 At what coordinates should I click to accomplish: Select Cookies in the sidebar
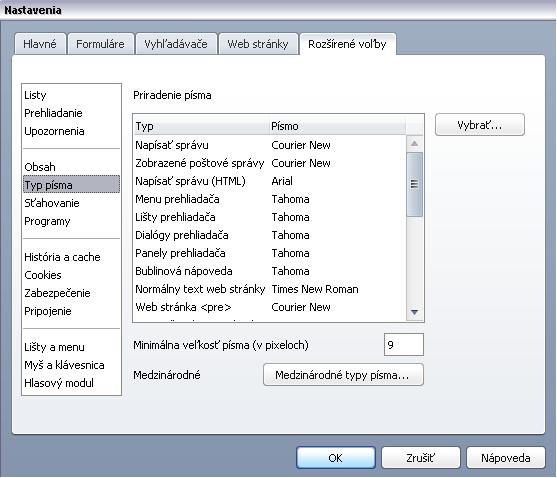coord(71,275)
